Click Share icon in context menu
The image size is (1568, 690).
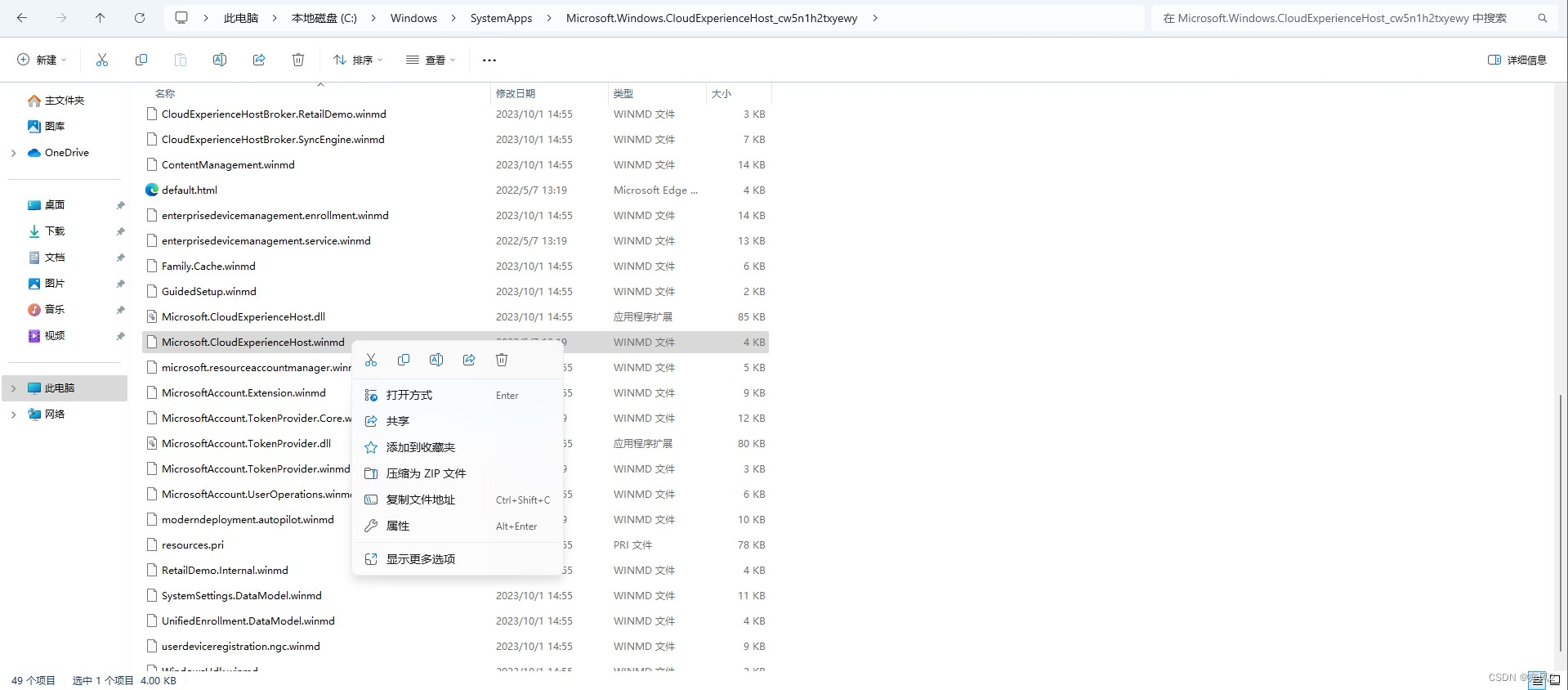(x=469, y=360)
